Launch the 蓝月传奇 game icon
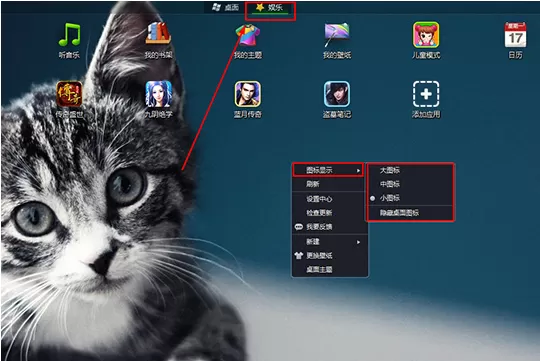This screenshot has height=361, width=540. point(248,94)
